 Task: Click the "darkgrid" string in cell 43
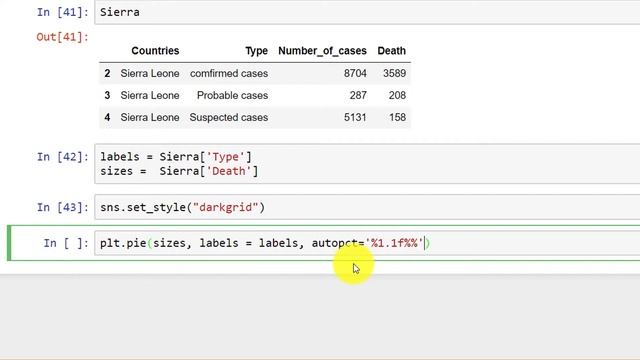[x=226, y=207]
